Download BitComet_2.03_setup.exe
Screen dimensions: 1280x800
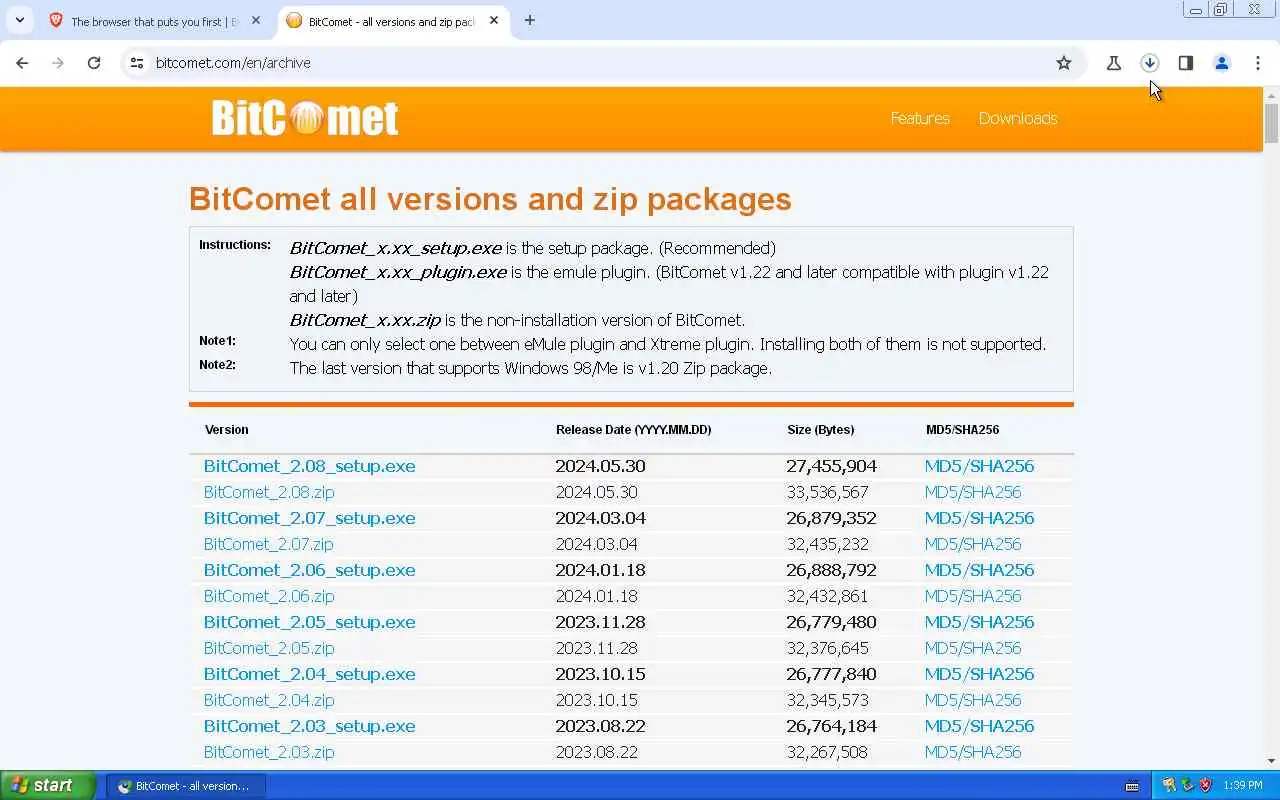309,726
